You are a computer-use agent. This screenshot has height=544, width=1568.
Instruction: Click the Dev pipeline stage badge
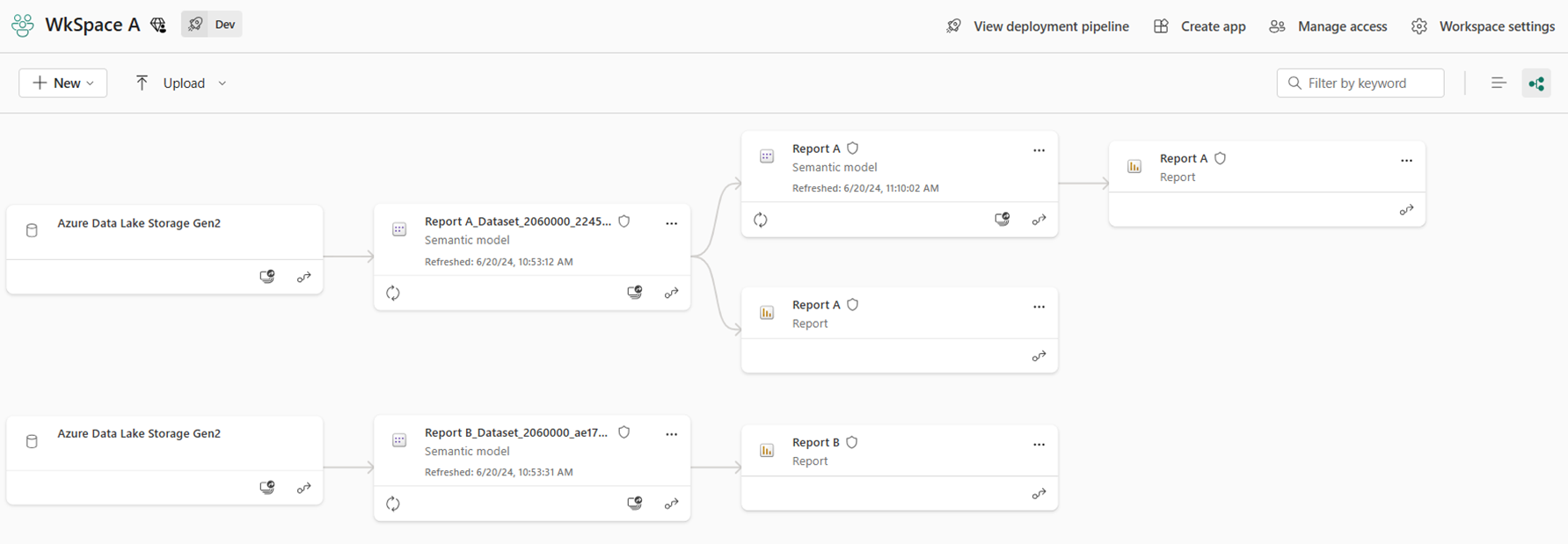(x=212, y=25)
